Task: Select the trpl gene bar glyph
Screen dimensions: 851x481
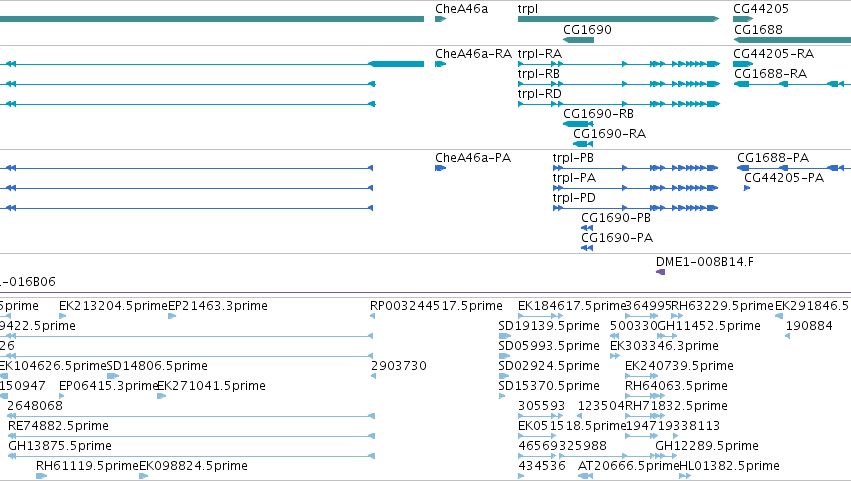Action: 618,19
